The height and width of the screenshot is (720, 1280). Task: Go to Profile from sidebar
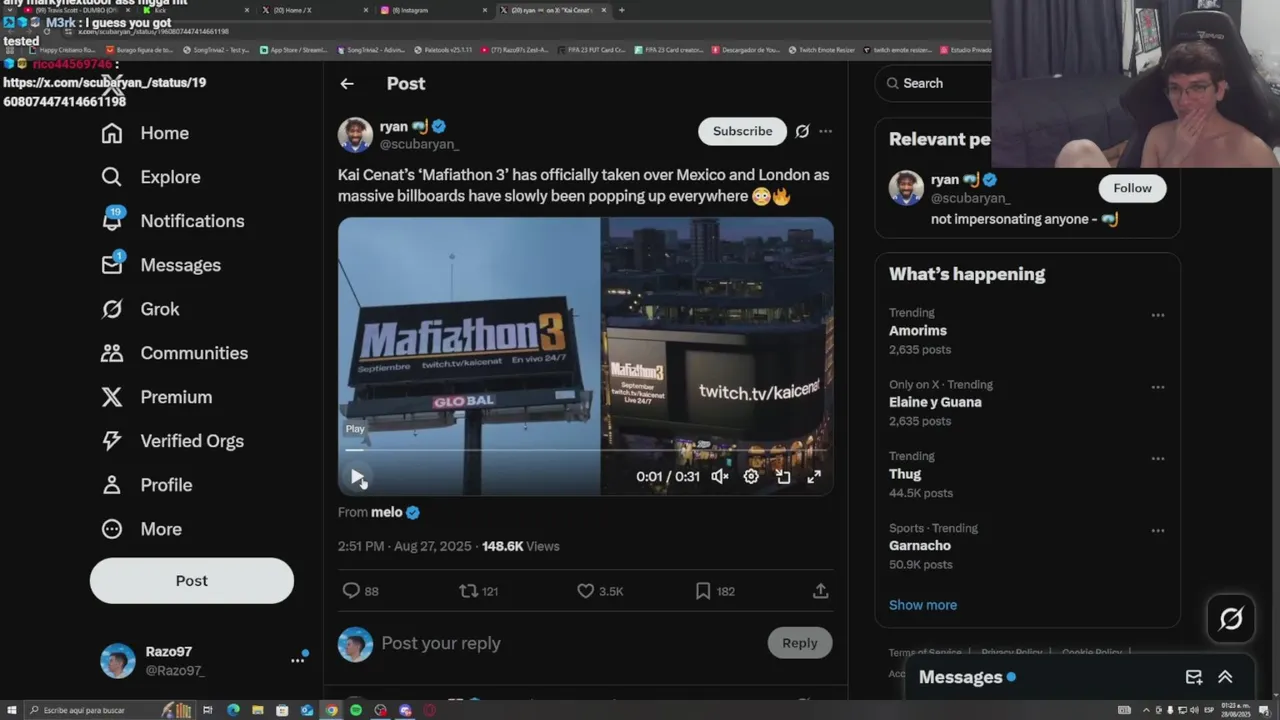[x=146, y=485]
